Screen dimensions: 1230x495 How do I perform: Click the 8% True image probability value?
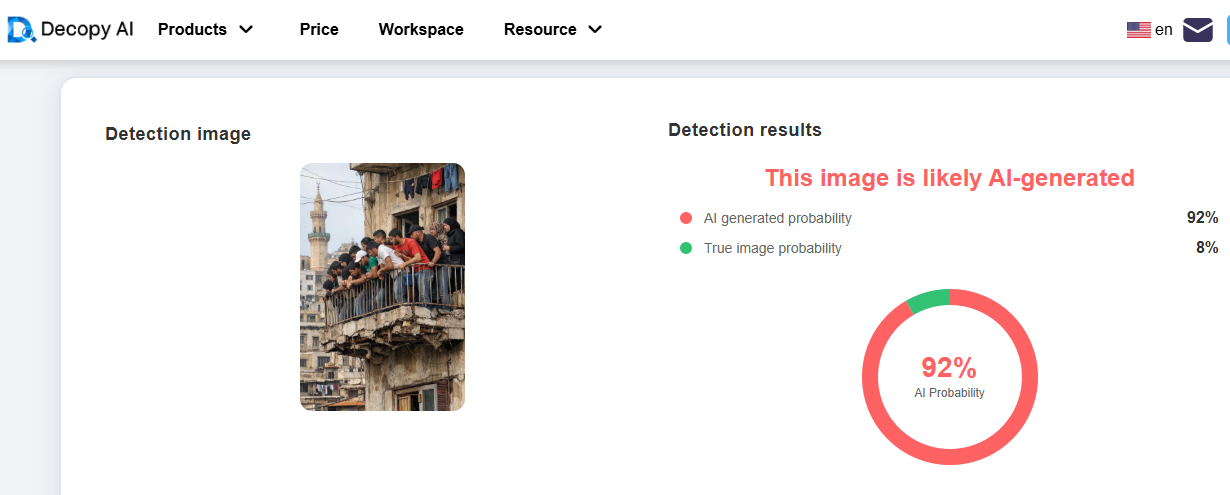1206,248
